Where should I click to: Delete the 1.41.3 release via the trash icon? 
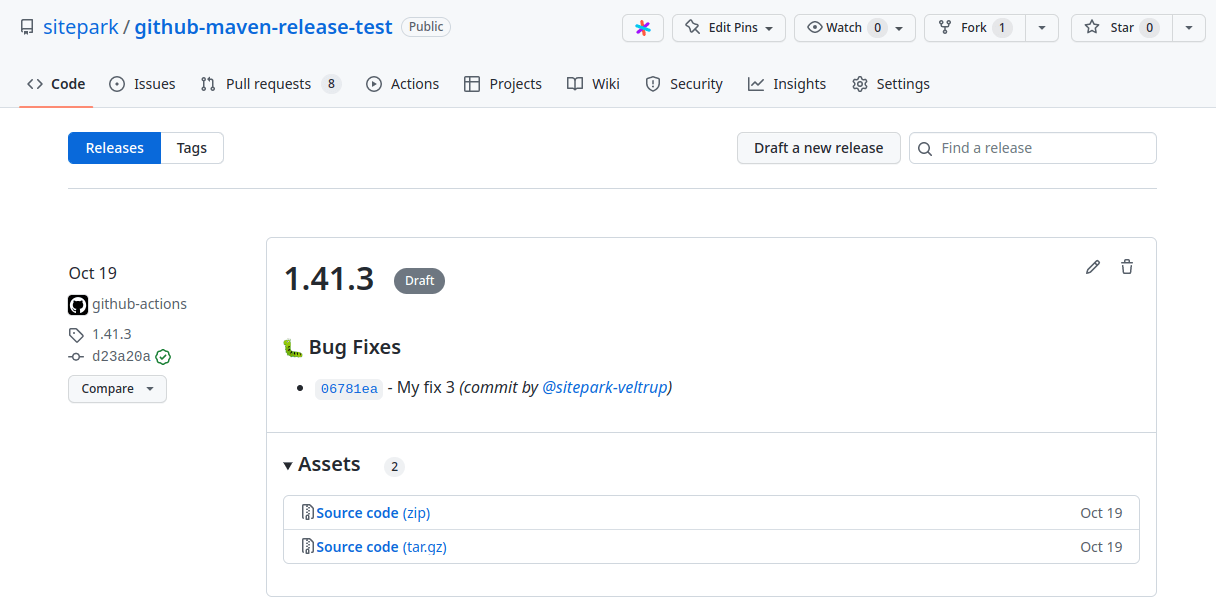(1127, 267)
